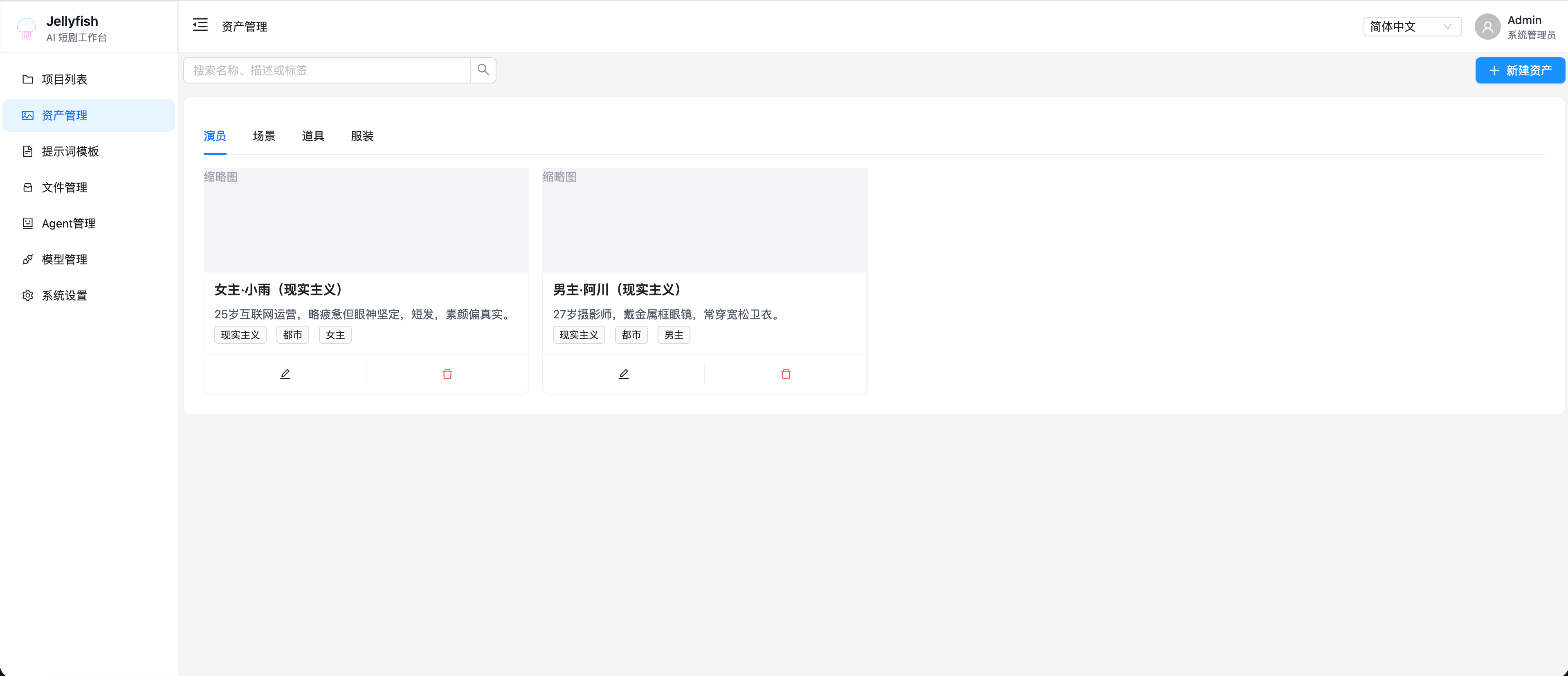Select the 现实主义 tag on 女主·小雨
The width and height of the screenshot is (1568, 676).
[240, 334]
